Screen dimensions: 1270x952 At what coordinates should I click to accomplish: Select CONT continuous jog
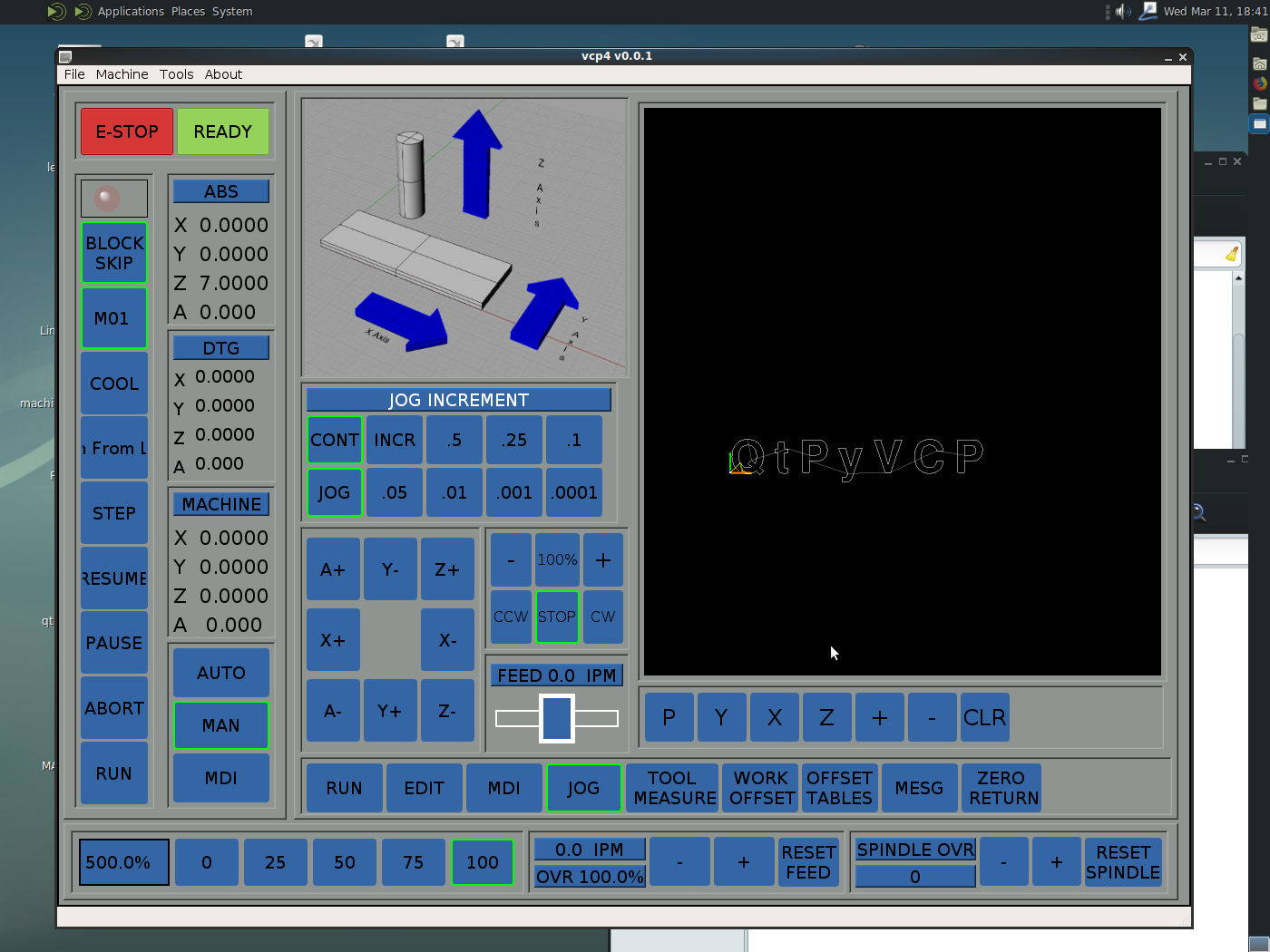(x=335, y=440)
